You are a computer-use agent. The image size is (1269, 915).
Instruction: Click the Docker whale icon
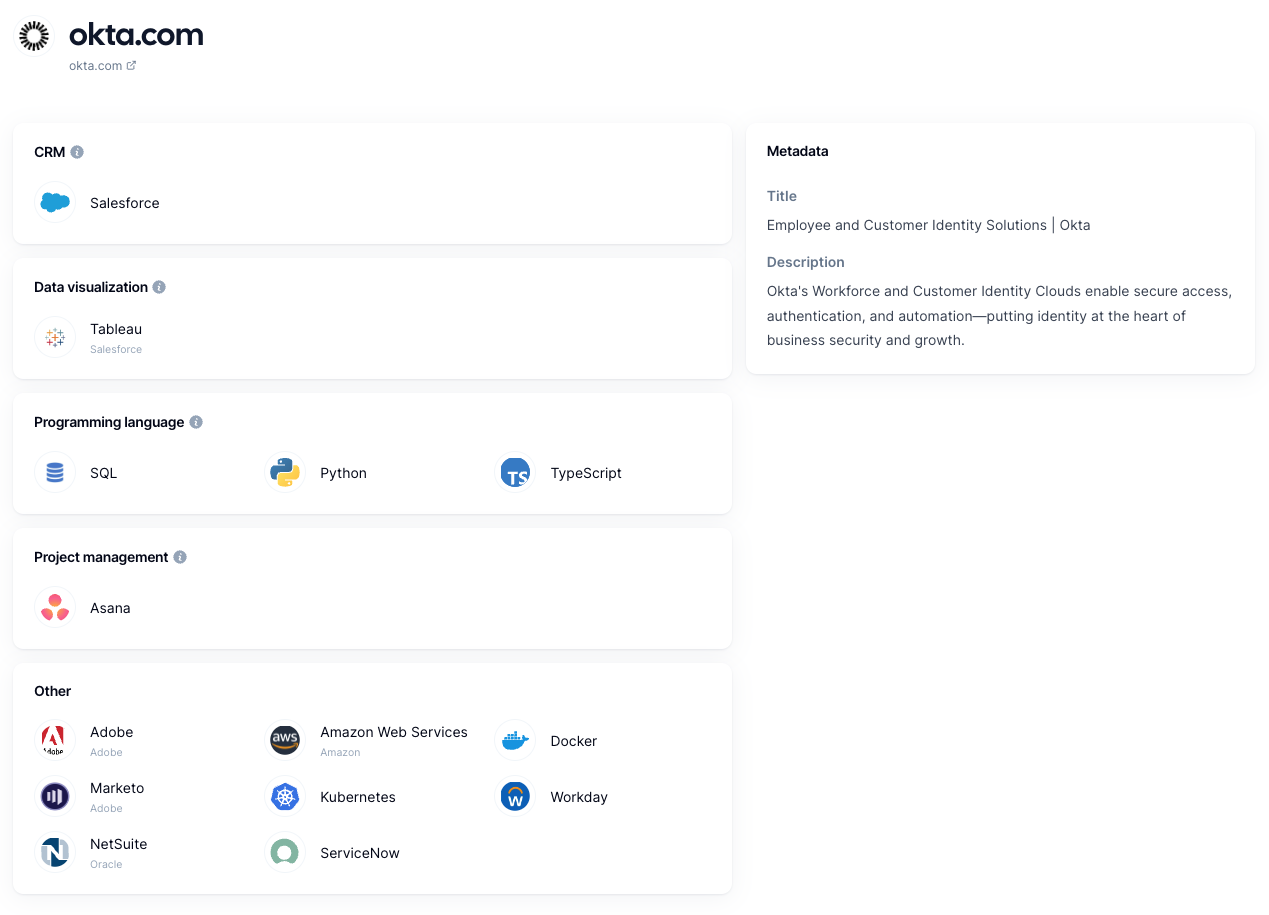click(x=515, y=741)
